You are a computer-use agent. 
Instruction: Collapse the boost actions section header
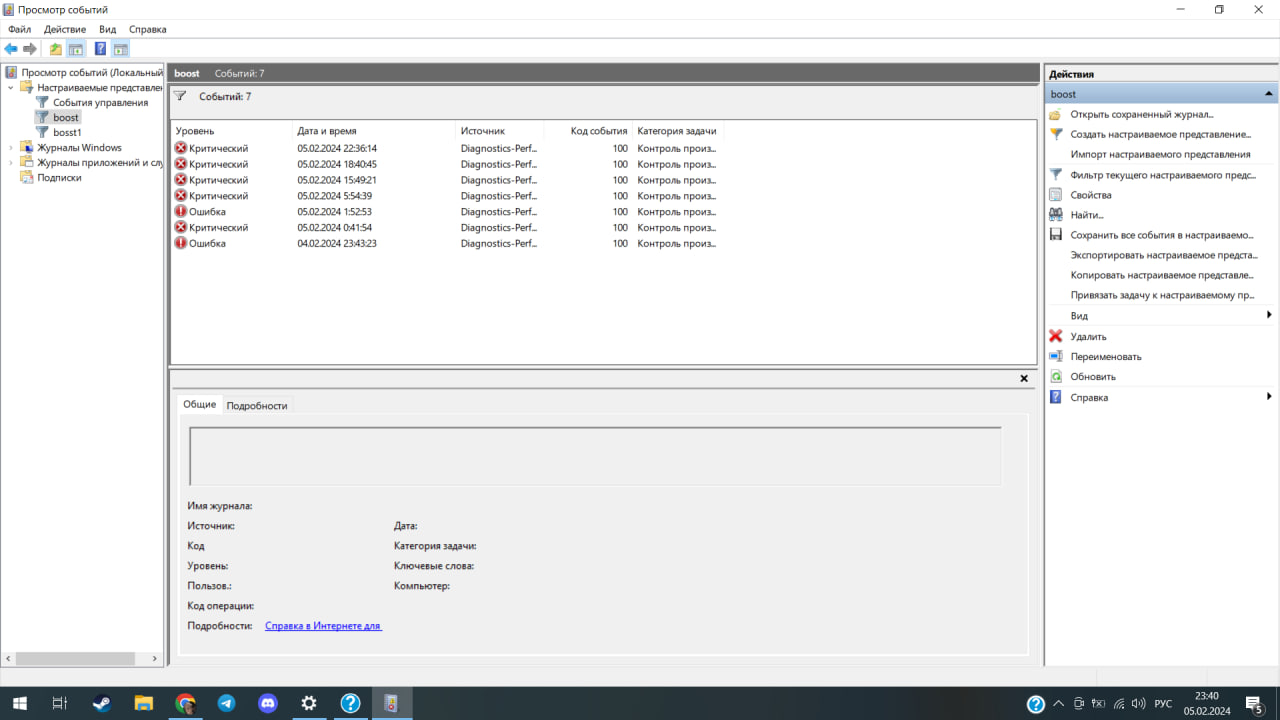tap(1269, 94)
